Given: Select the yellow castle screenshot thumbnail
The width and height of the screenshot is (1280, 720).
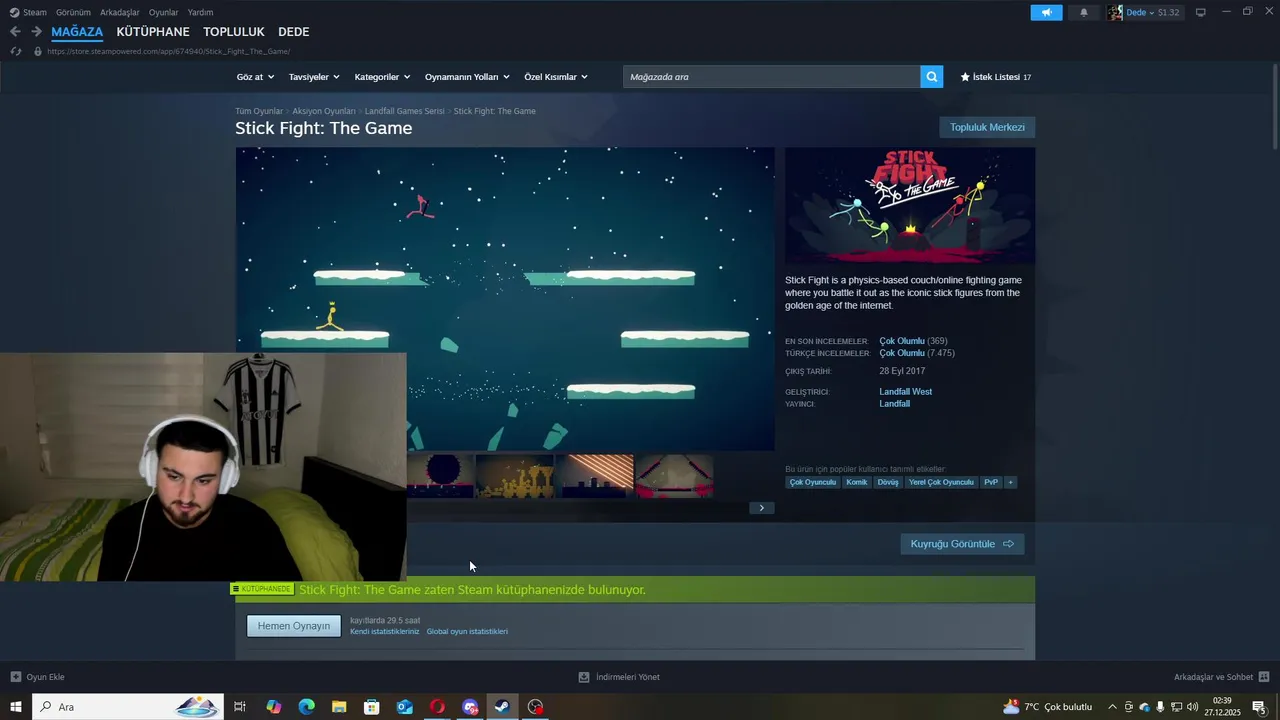Looking at the screenshot, I should click(514, 476).
